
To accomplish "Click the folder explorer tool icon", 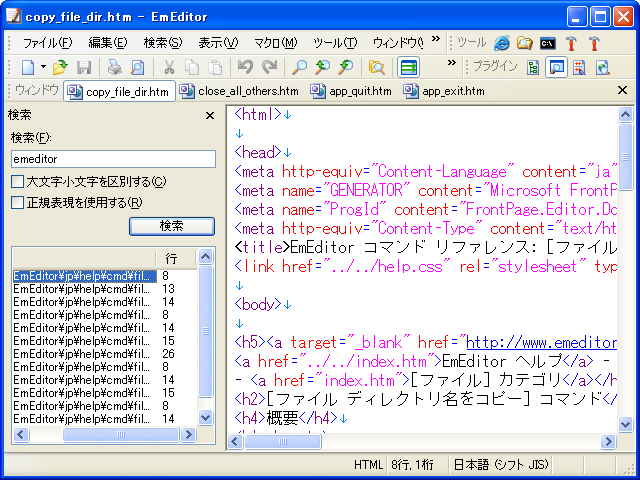I will (524, 43).
